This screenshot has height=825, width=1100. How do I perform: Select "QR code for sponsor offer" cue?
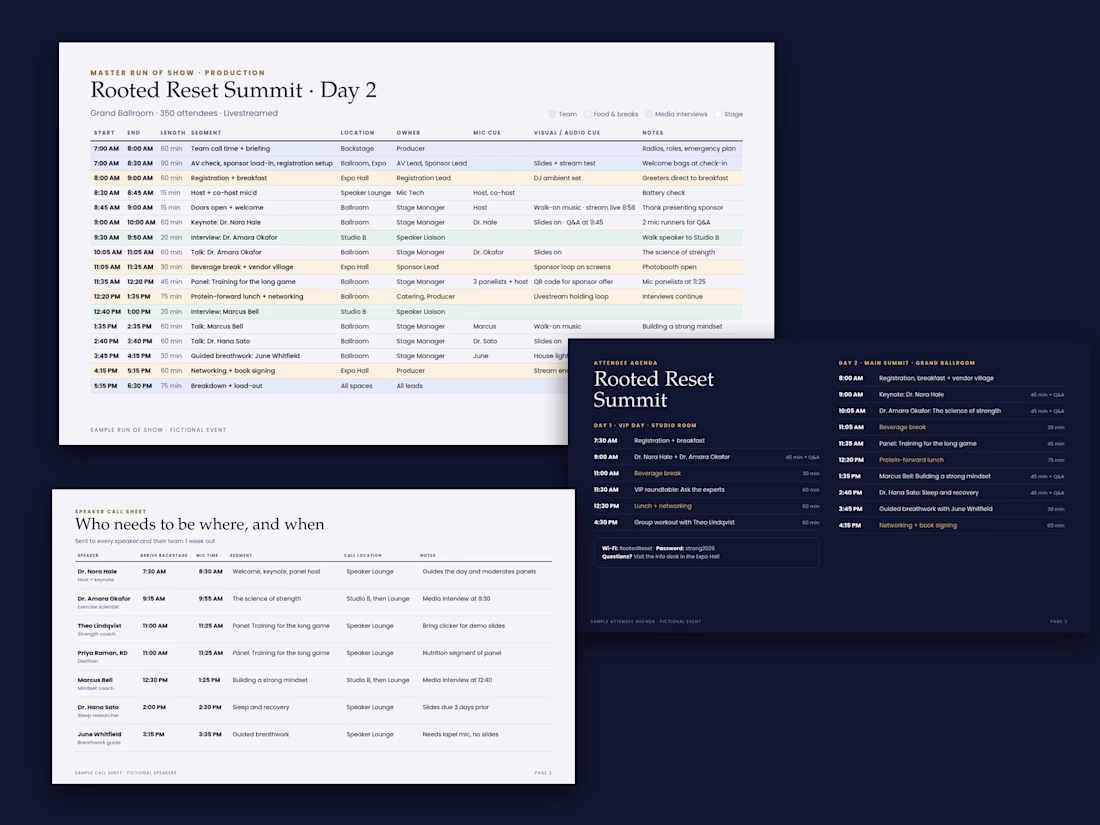[x=573, y=282]
